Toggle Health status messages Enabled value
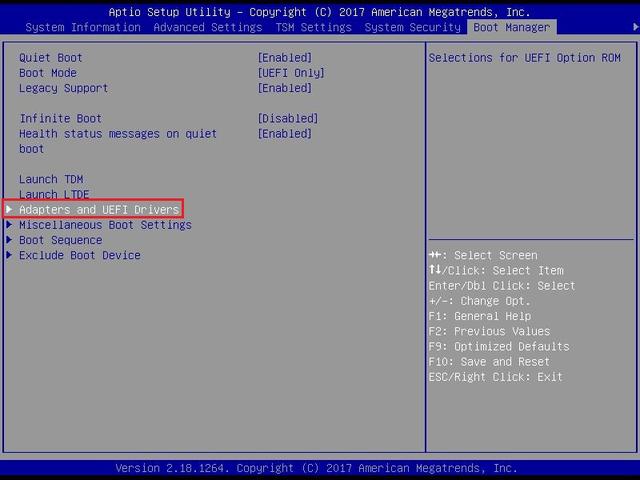Image resolution: width=640 pixels, height=480 pixels. click(285, 133)
